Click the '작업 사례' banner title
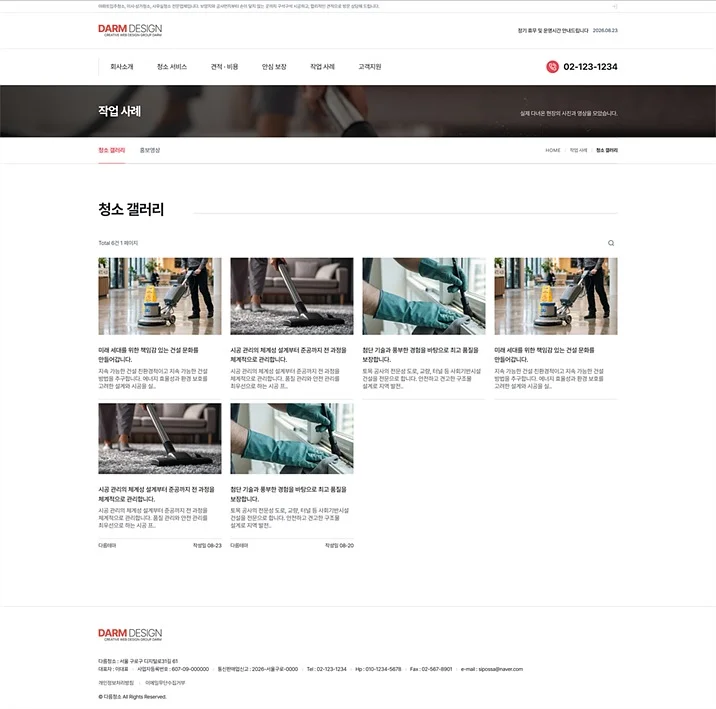The width and height of the screenshot is (716, 709). [x=120, y=111]
